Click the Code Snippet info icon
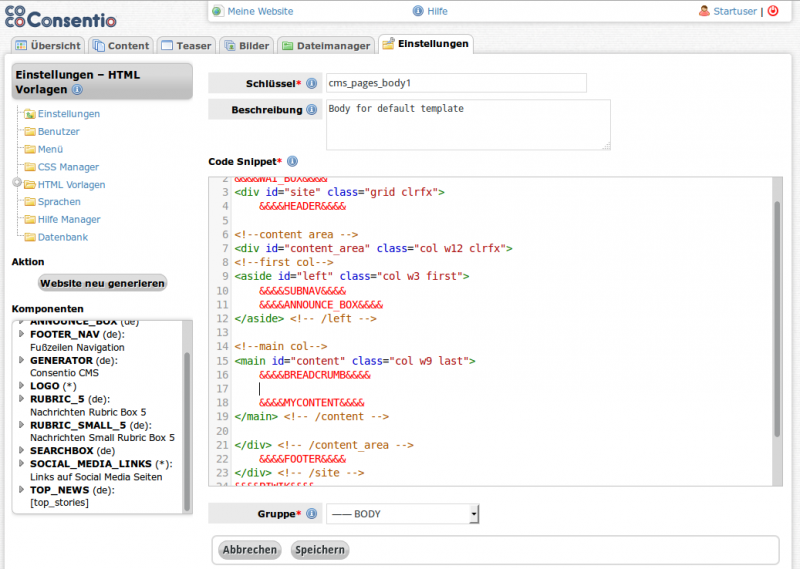 coord(293,161)
